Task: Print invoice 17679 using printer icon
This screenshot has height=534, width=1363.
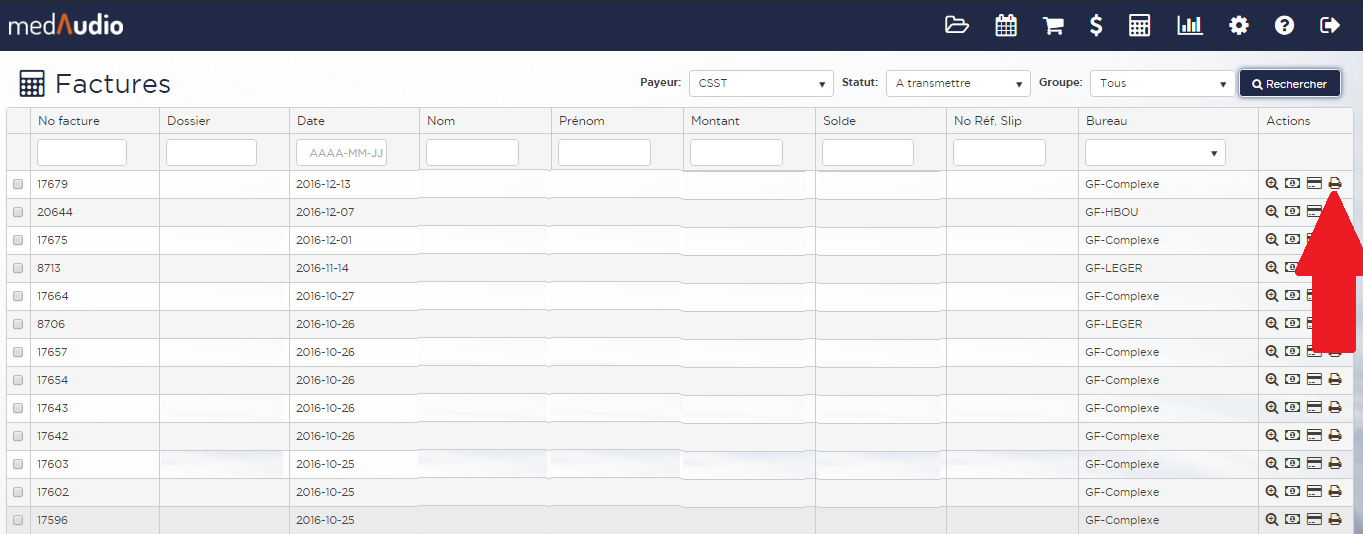Action: [1334, 184]
